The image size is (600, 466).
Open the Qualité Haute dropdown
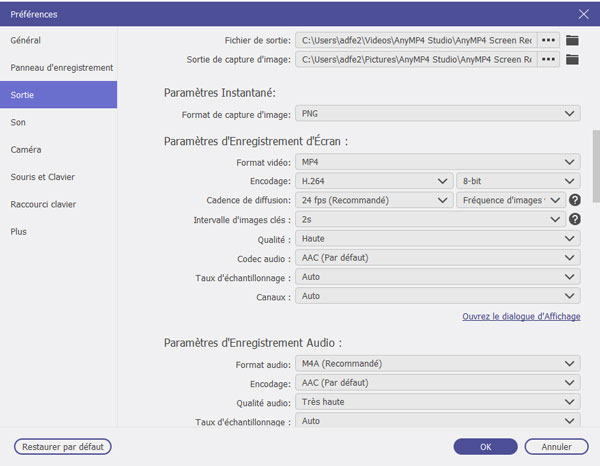[x=437, y=239]
